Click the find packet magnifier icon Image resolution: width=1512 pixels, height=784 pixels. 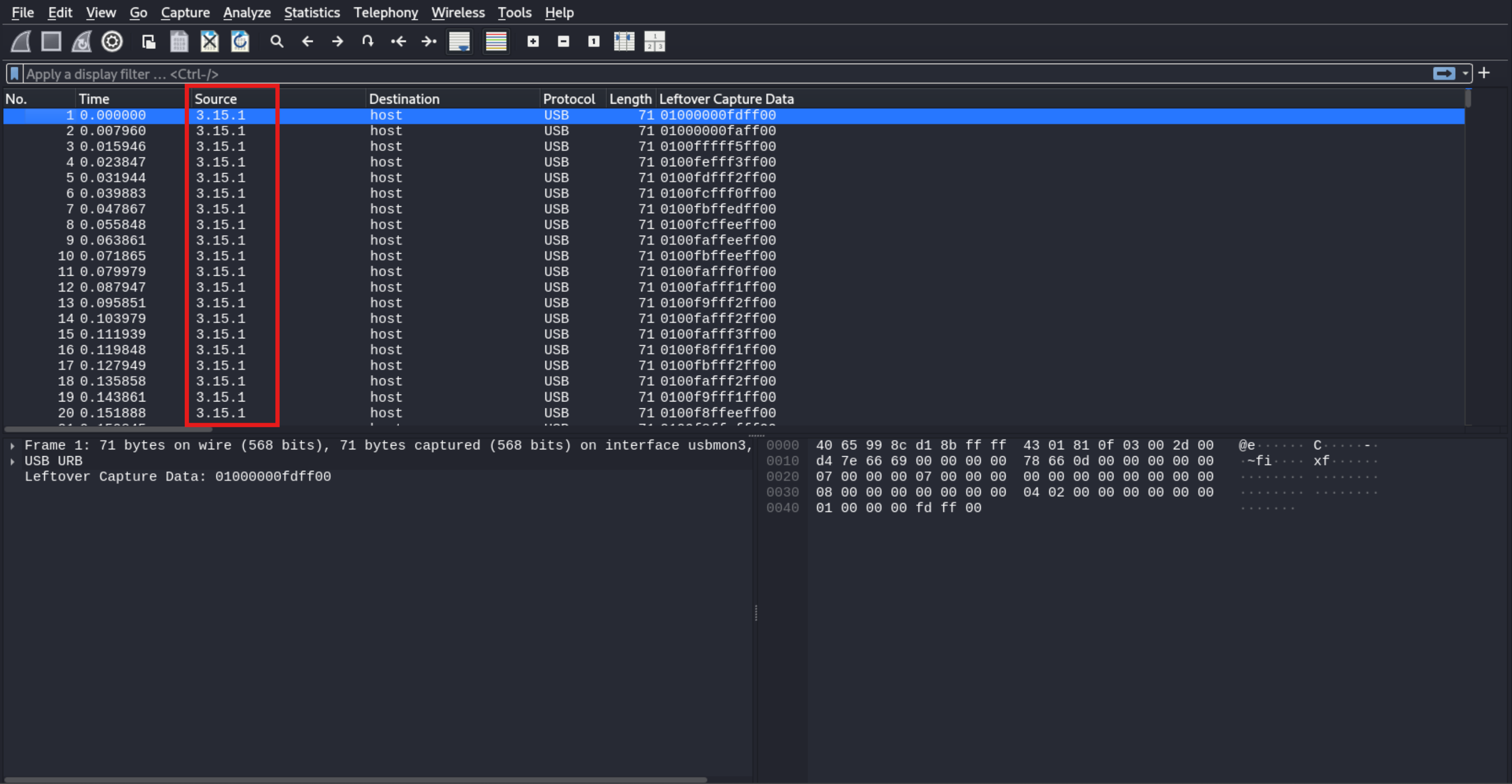[x=276, y=42]
